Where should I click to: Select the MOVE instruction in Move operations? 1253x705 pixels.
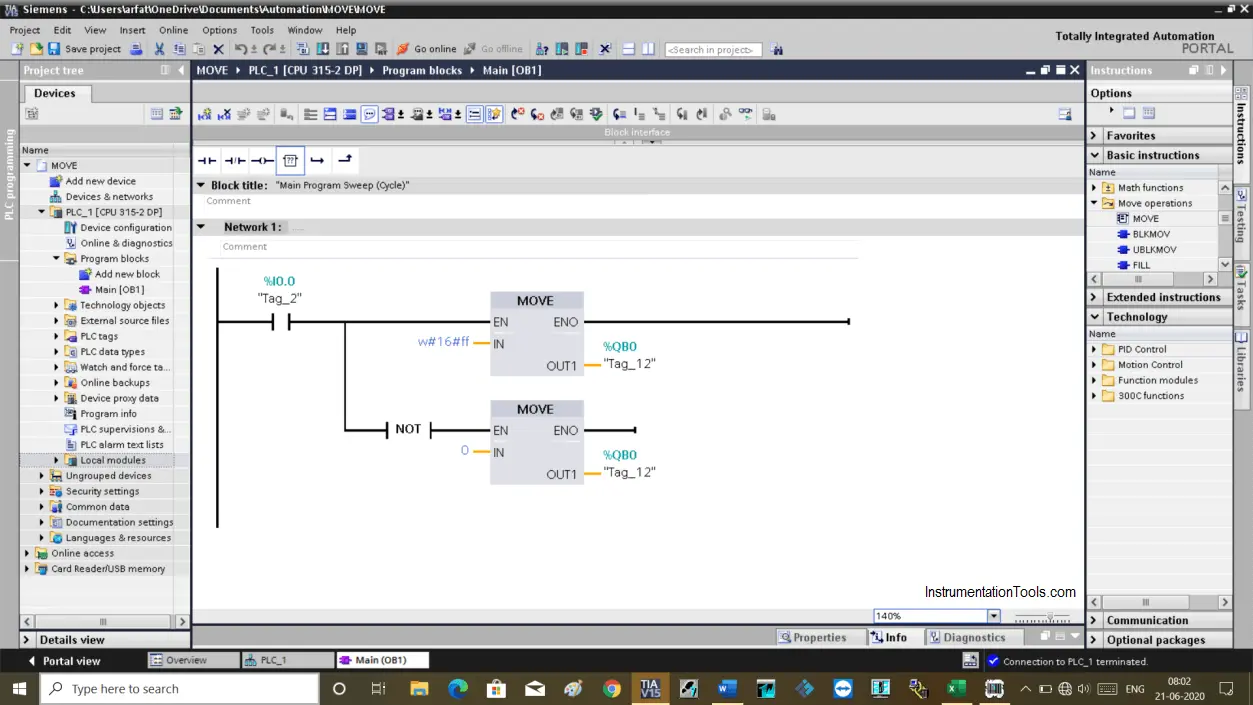(1145, 218)
